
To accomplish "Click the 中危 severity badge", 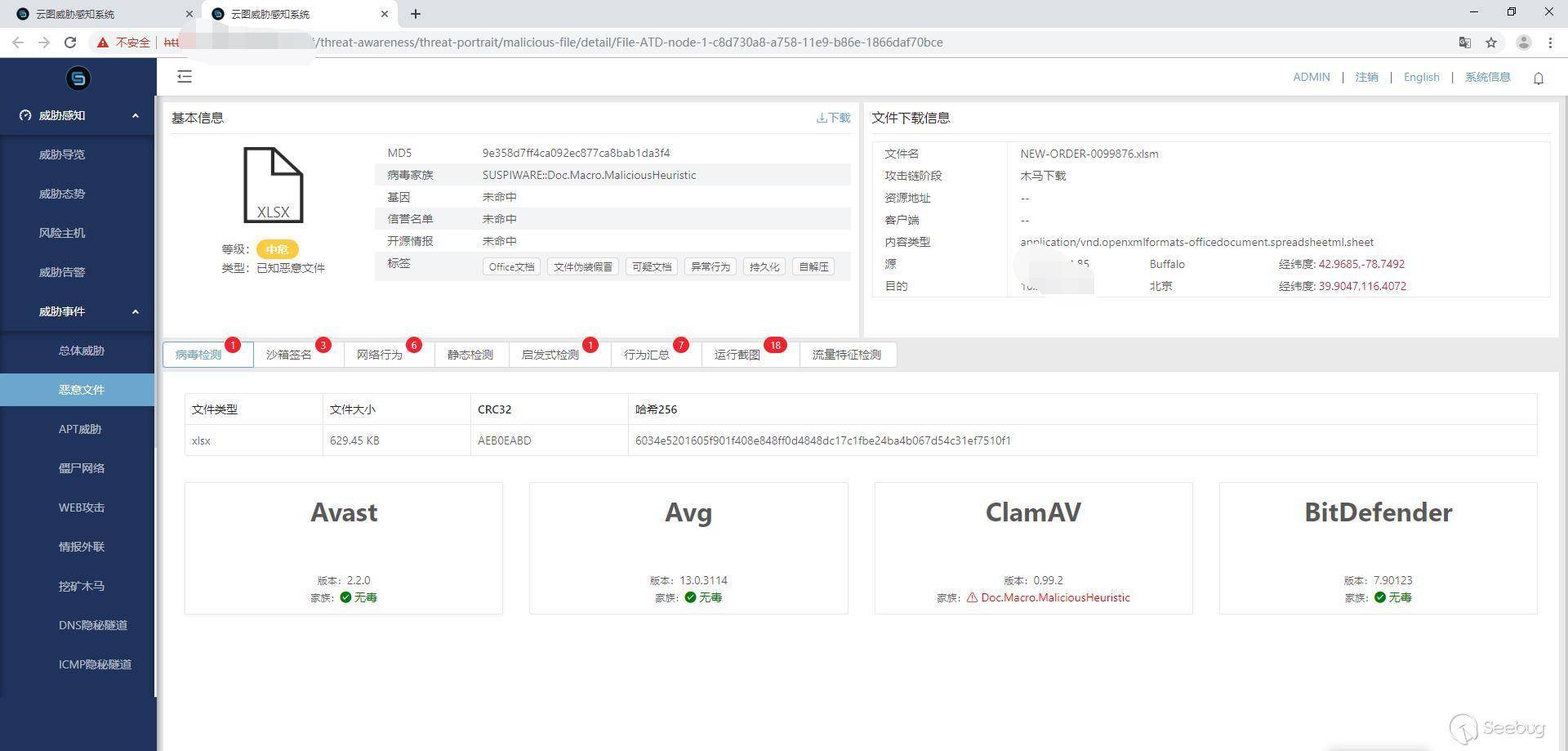I will pos(277,249).
